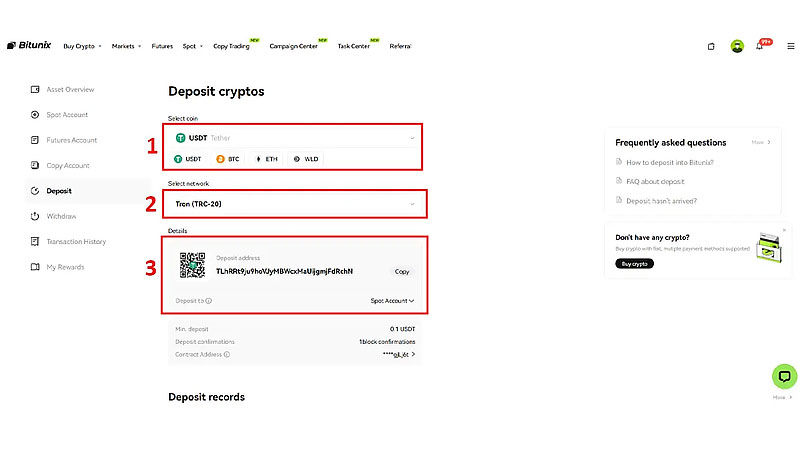Screen dimensions: 800x450
Task: Click the Buy crypto button
Action: tap(634, 263)
